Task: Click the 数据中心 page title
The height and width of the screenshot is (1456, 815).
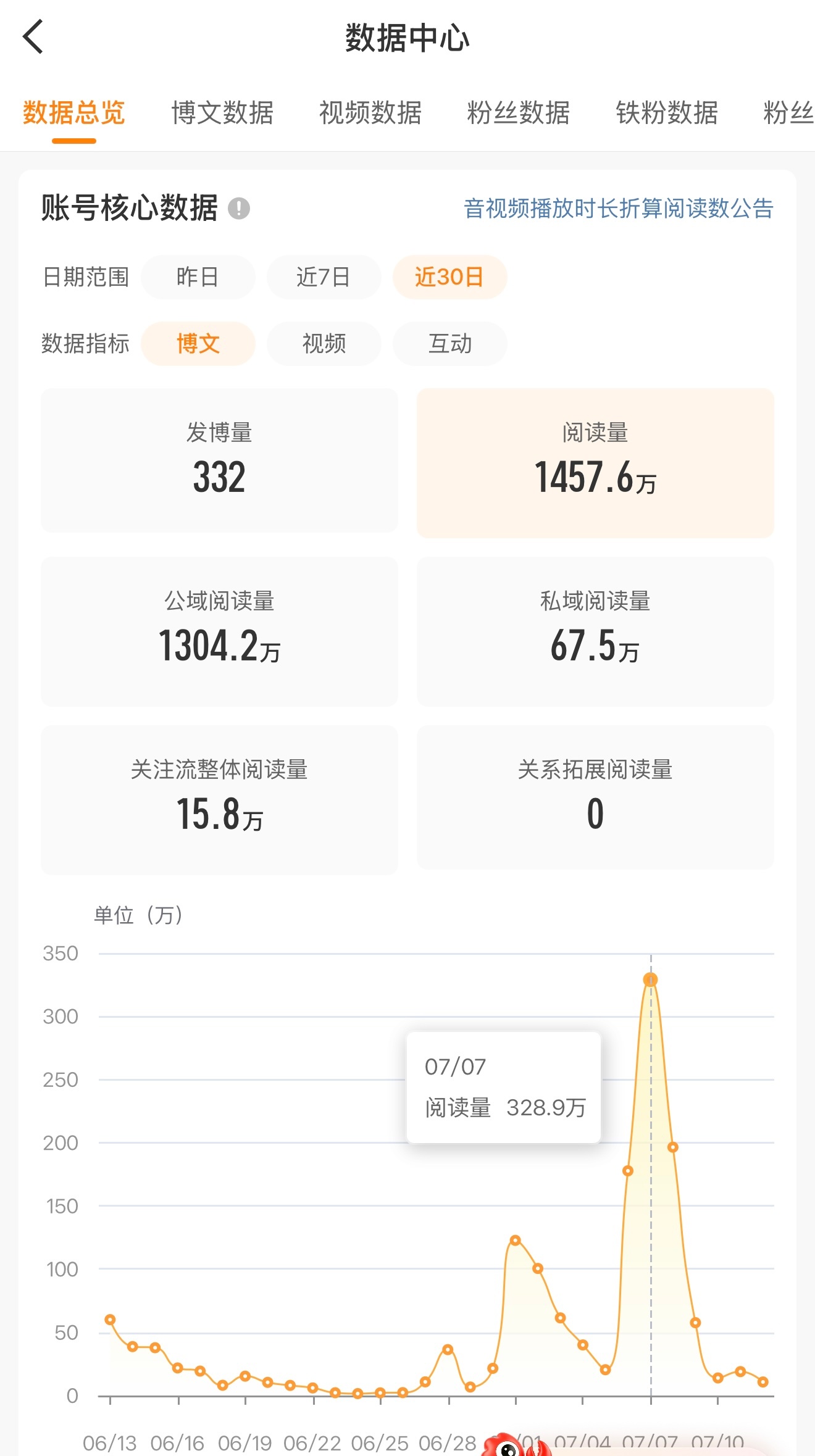Action: tap(407, 38)
